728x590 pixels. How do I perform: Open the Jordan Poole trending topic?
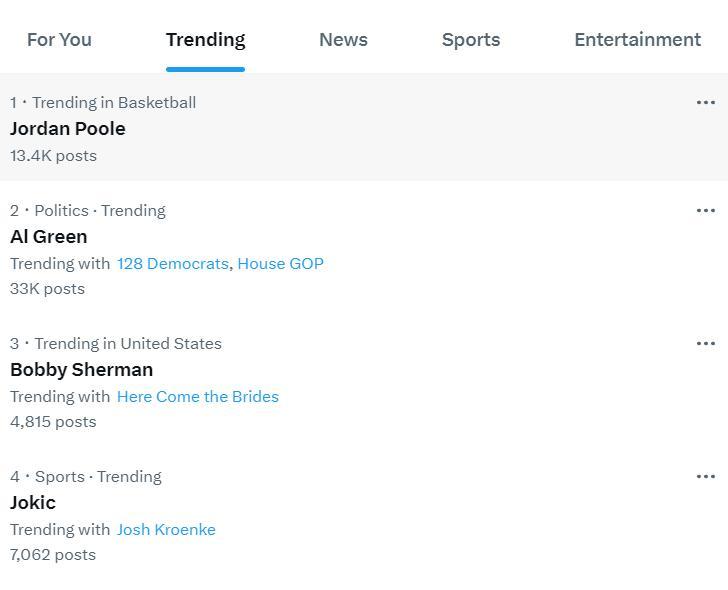(x=68, y=129)
